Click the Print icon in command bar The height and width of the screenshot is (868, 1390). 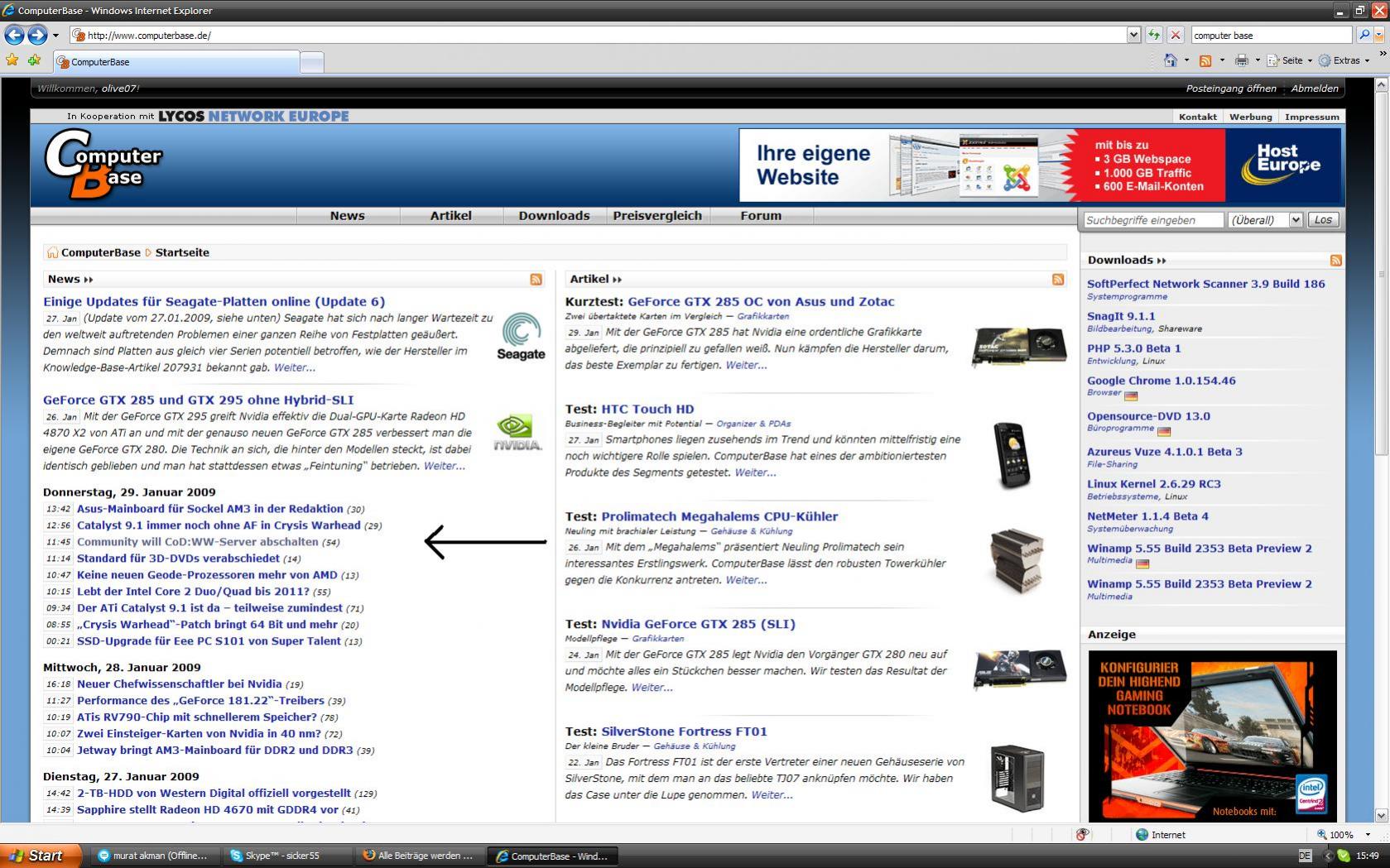coord(1241,60)
